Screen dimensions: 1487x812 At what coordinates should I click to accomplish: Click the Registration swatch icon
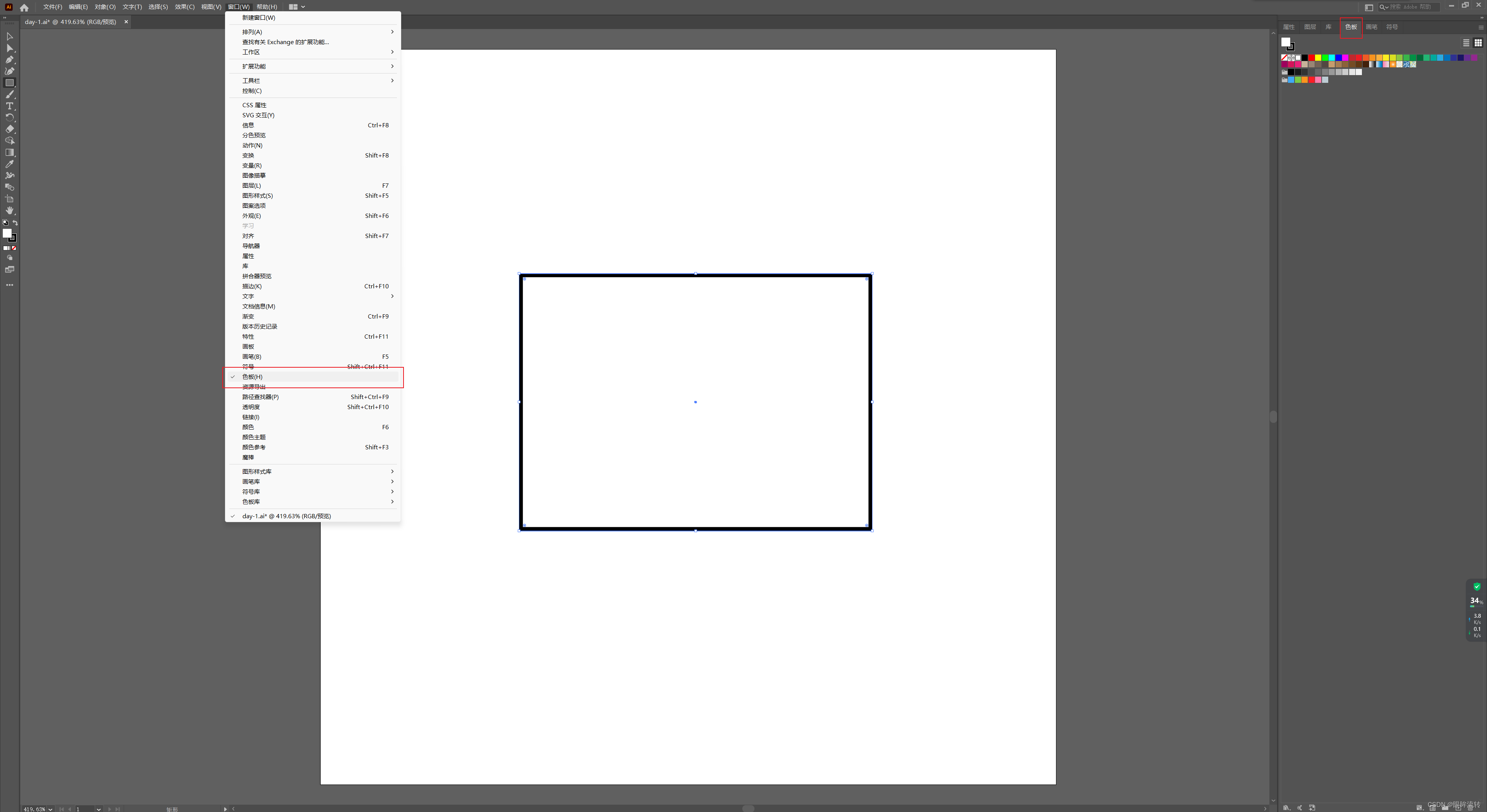(x=1291, y=58)
